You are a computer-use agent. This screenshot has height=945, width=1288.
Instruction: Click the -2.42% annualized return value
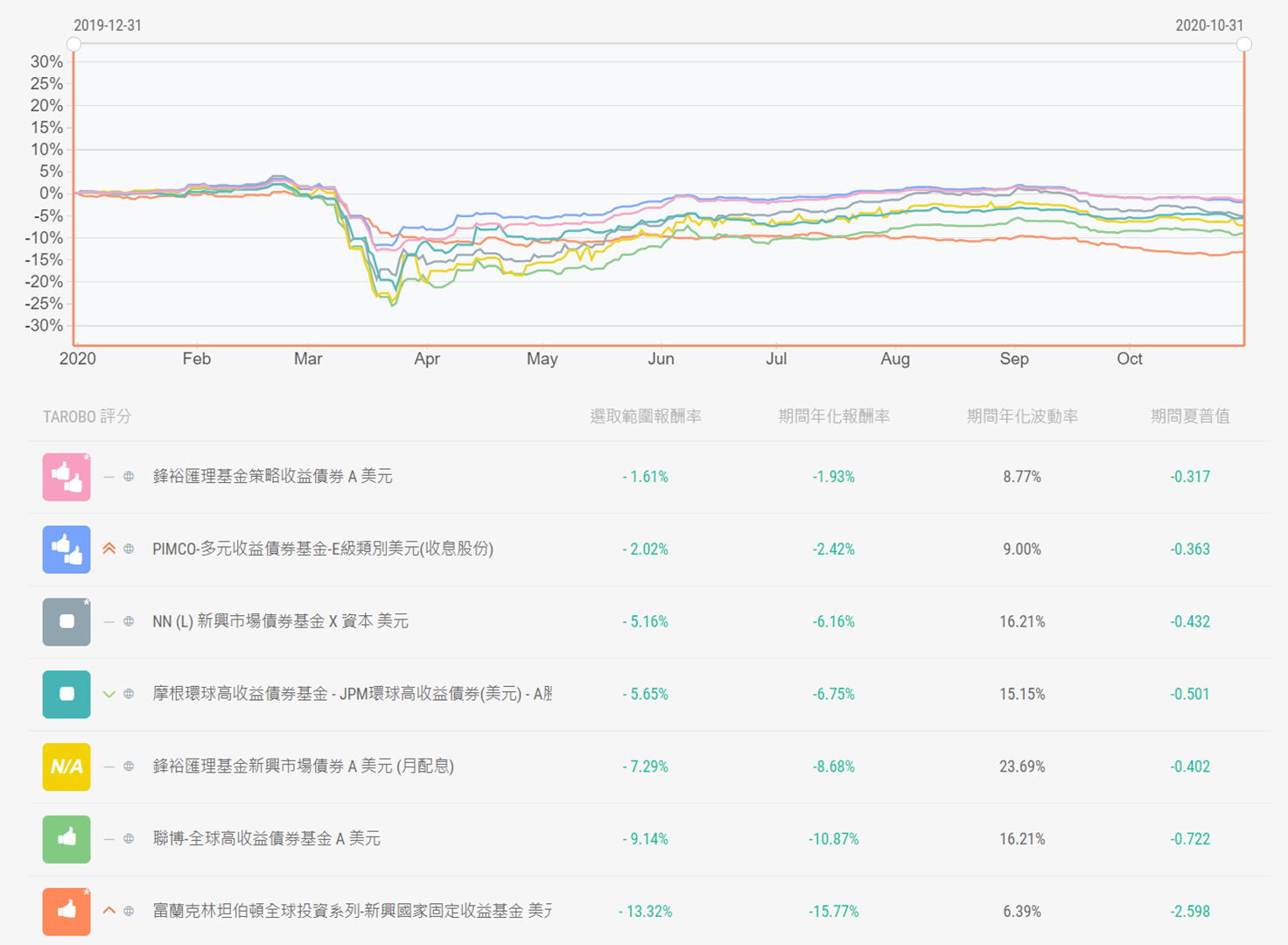[834, 549]
